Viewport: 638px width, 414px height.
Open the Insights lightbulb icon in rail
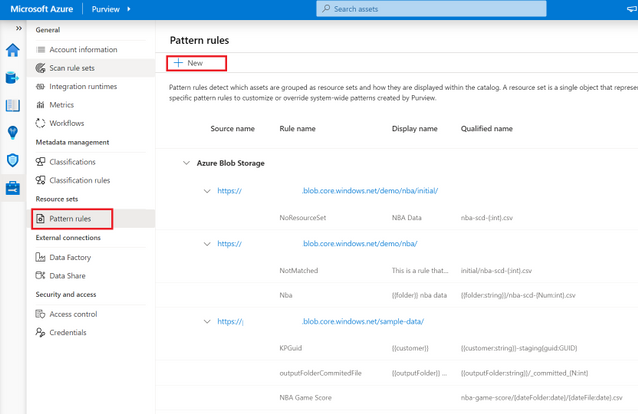point(13,133)
